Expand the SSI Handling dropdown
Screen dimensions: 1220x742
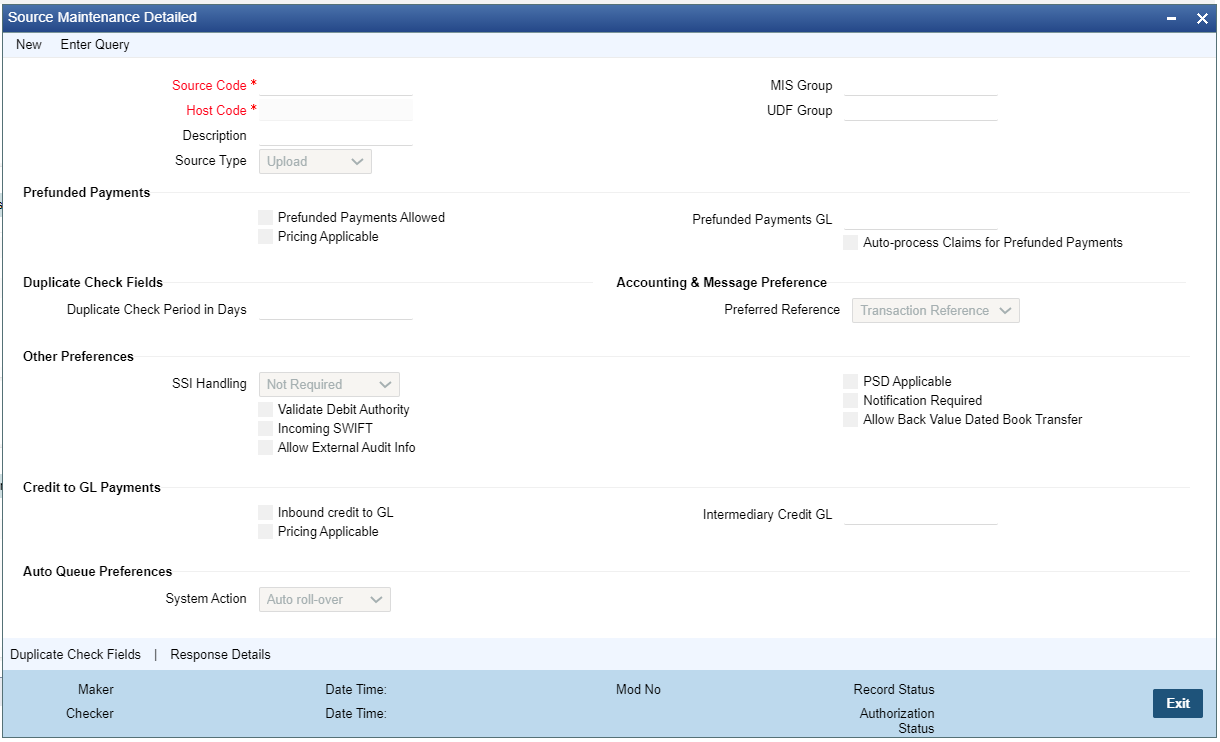pos(329,384)
